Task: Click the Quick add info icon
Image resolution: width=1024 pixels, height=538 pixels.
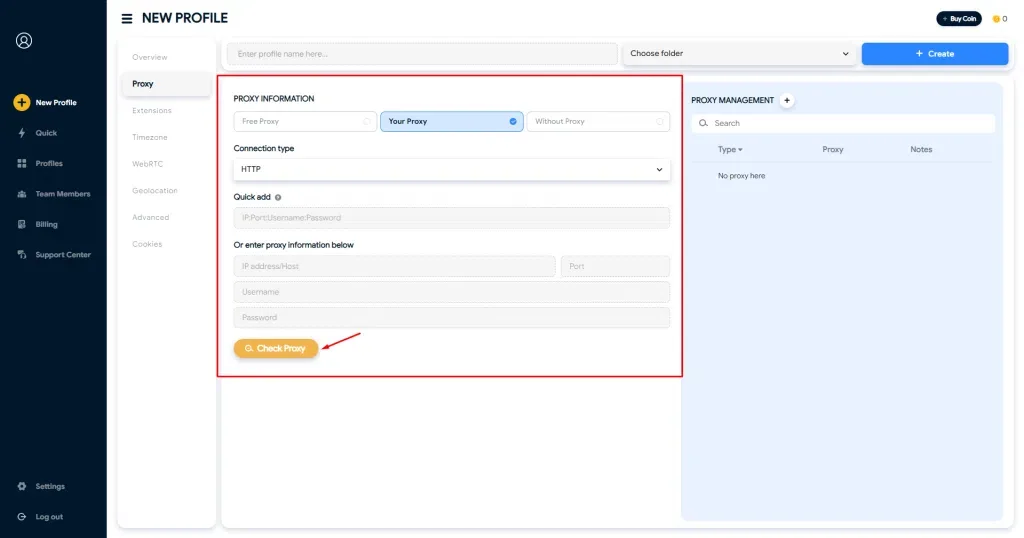Action: click(x=278, y=197)
